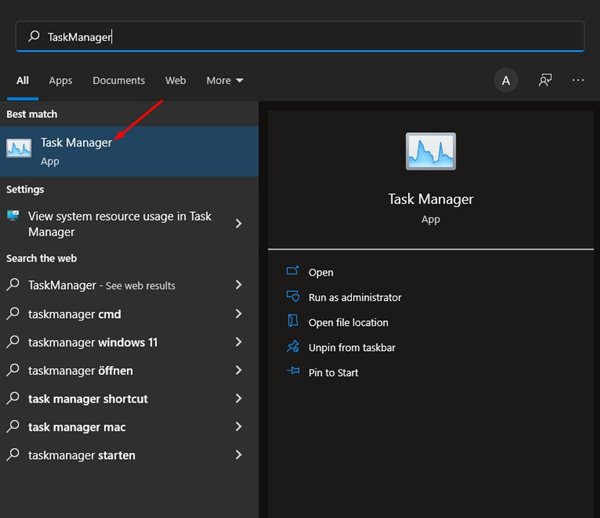Switch to the Web tab

(176, 81)
